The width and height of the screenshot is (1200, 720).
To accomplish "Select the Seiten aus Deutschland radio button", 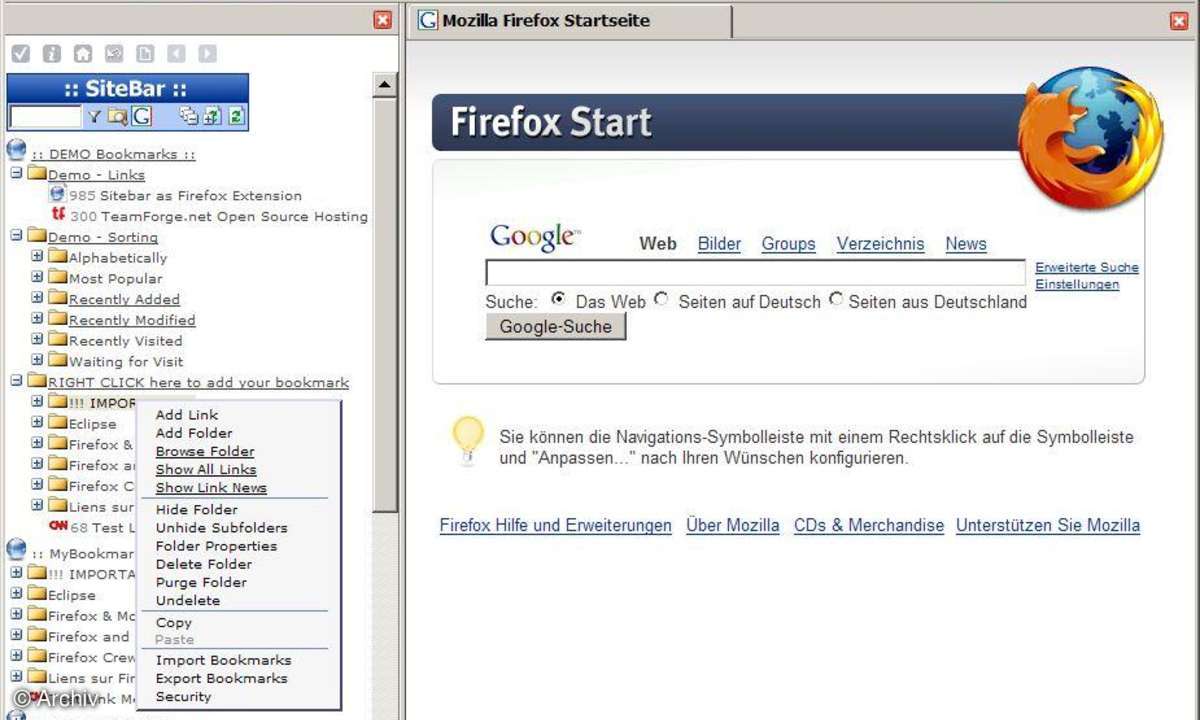I will pos(836,299).
